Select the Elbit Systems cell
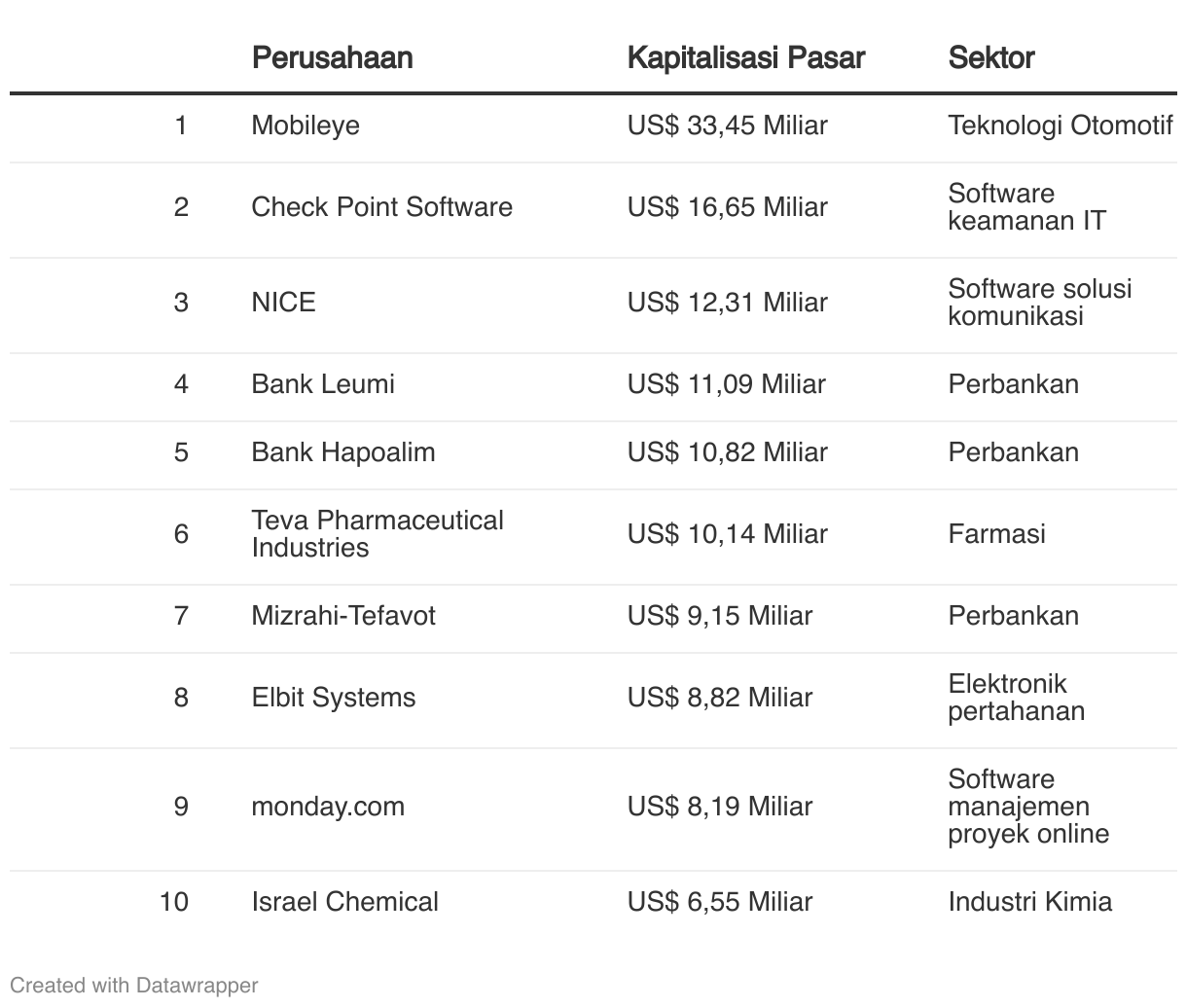This screenshot has height=1008, width=1187. pyautogui.click(x=333, y=698)
